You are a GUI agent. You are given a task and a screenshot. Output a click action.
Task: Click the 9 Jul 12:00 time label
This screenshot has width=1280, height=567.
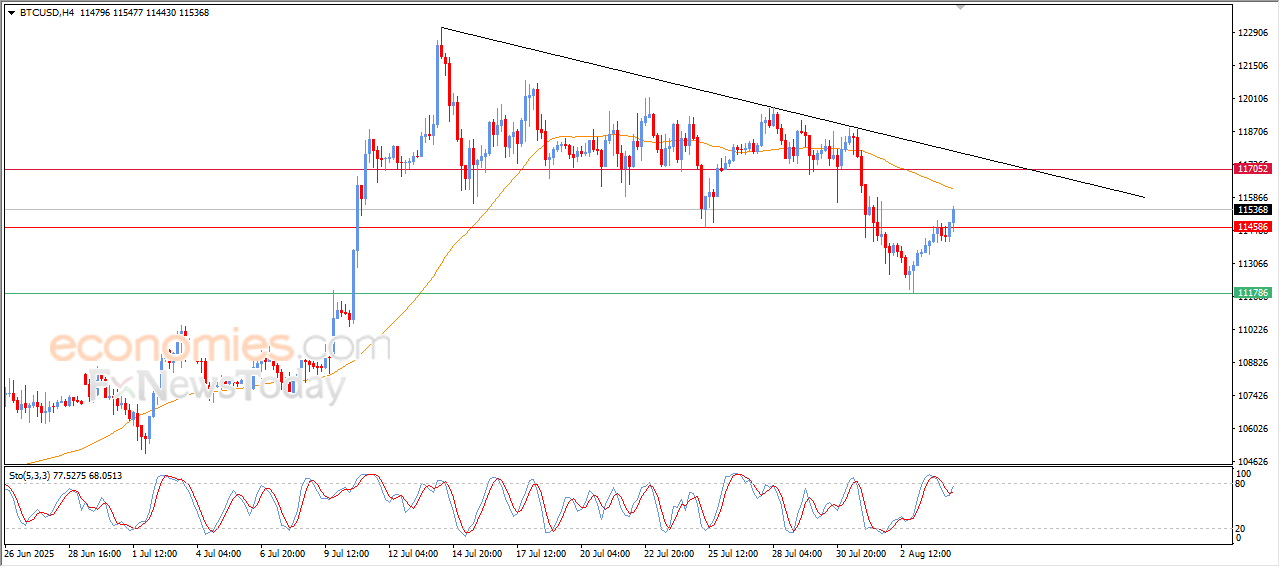pyautogui.click(x=347, y=553)
